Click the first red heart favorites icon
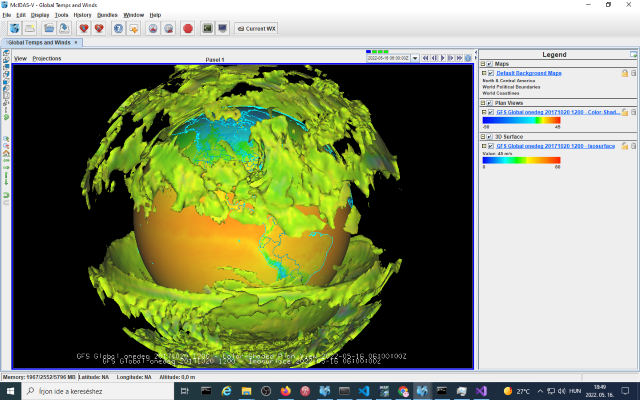 pos(84,29)
